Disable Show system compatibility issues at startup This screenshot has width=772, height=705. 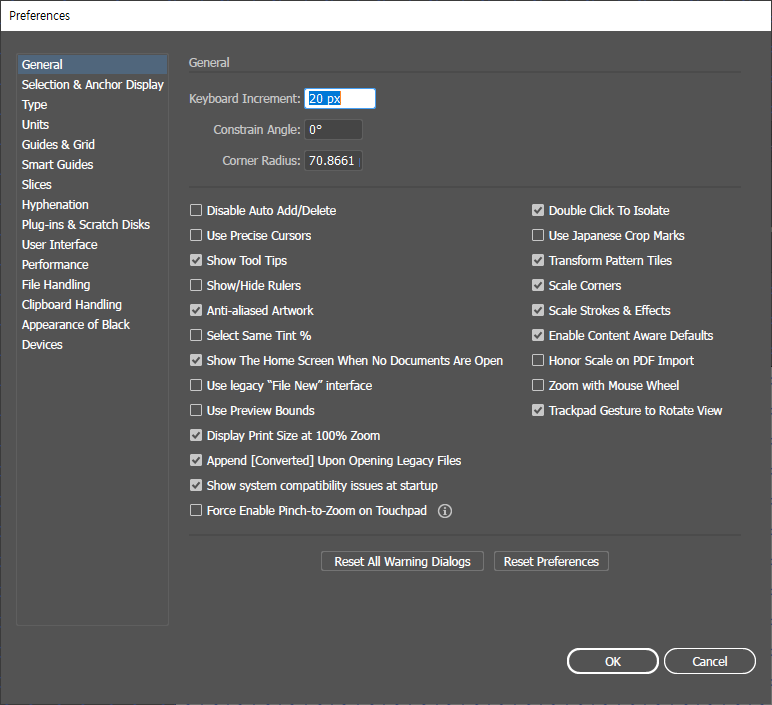tap(196, 485)
